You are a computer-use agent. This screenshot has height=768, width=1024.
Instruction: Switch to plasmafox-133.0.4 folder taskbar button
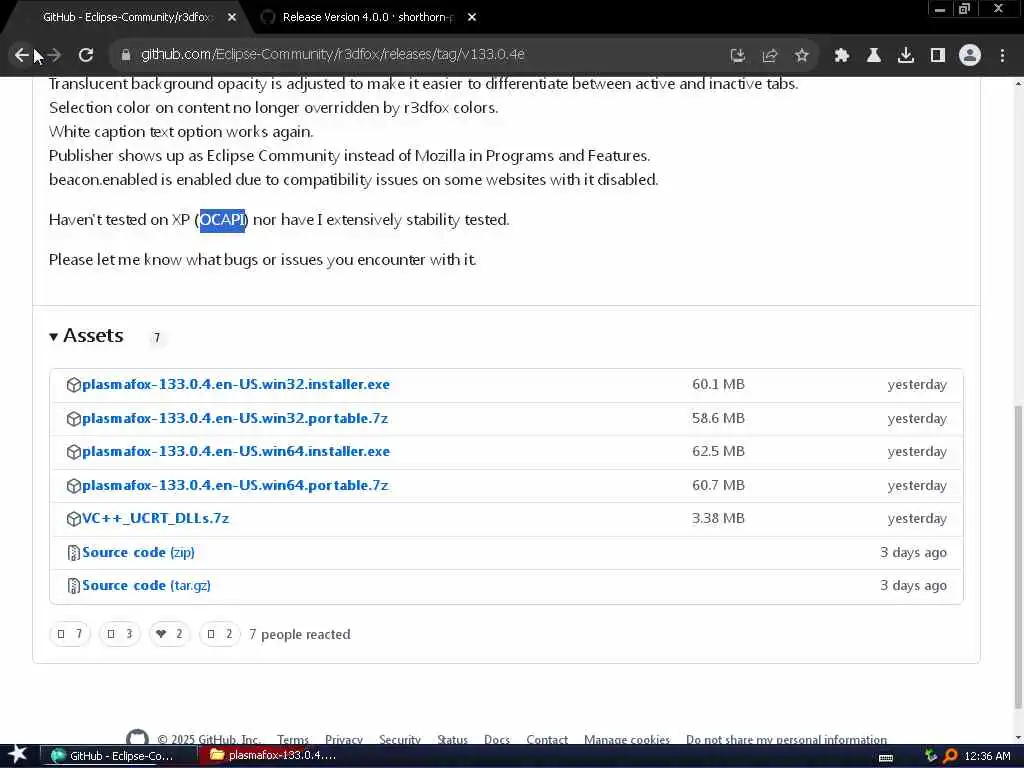276,756
